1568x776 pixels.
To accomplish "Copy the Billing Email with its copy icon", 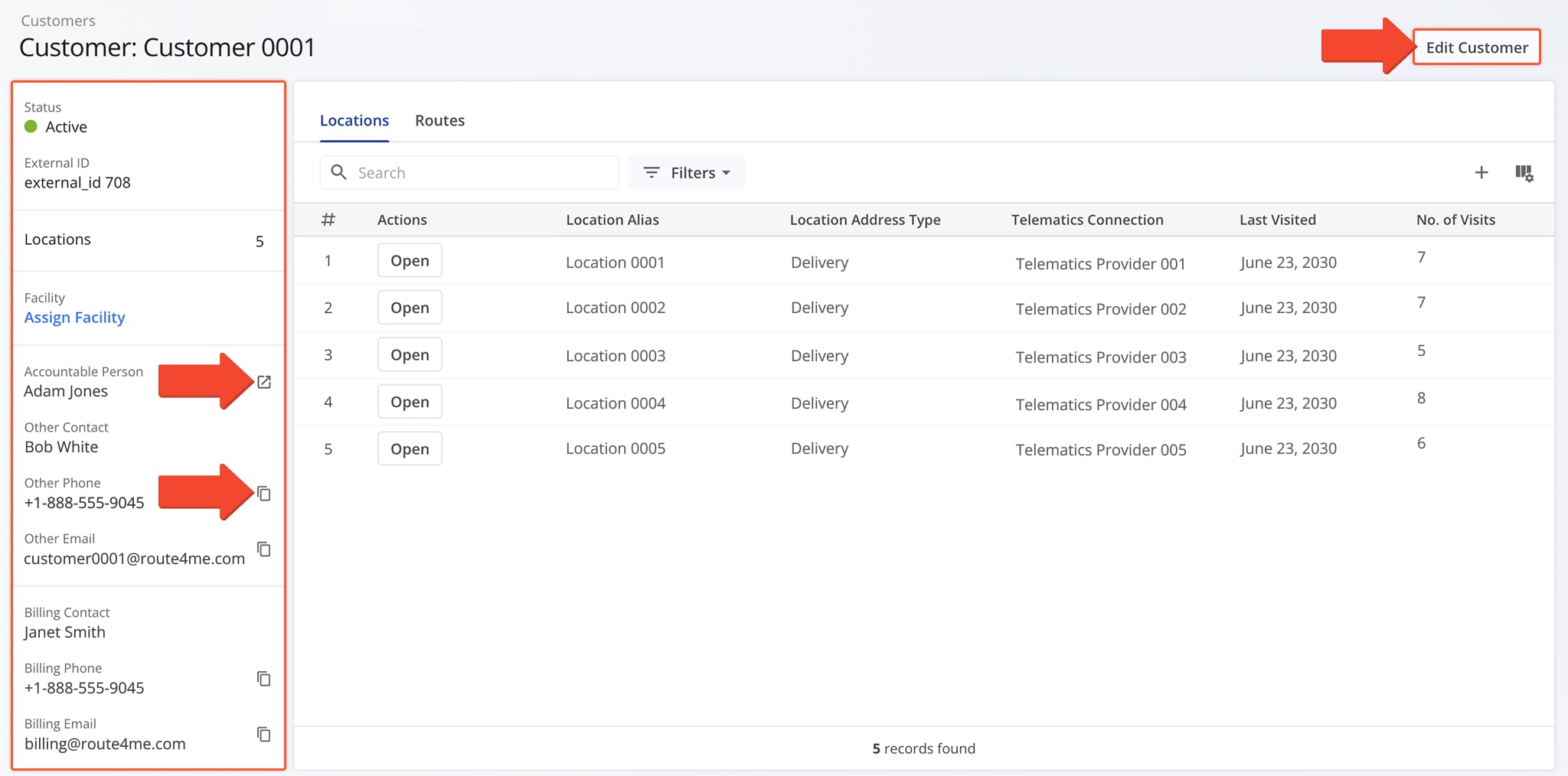I will pyautogui.click(x=264, y=734).
